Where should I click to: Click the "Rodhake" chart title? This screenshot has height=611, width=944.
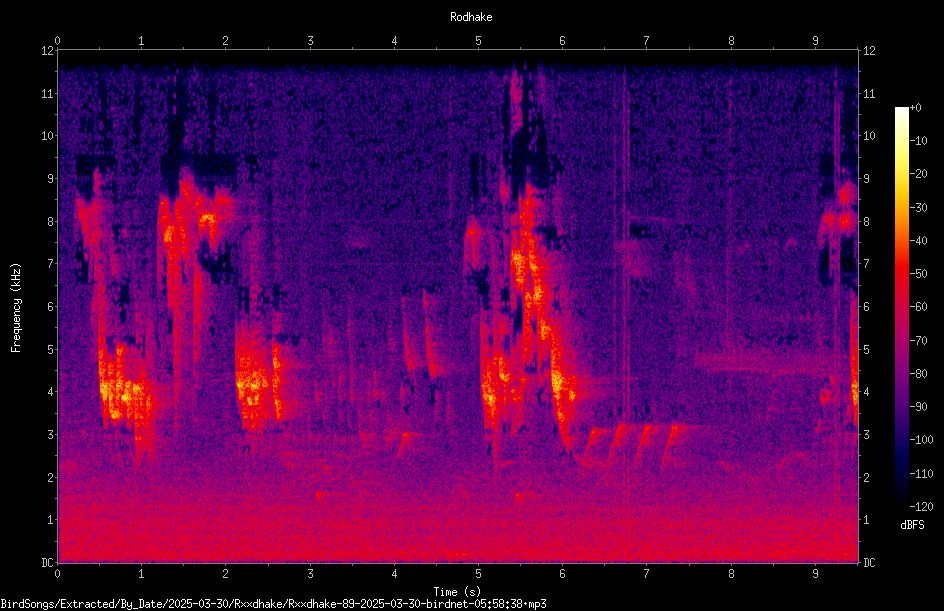click(x=471, y=17)
